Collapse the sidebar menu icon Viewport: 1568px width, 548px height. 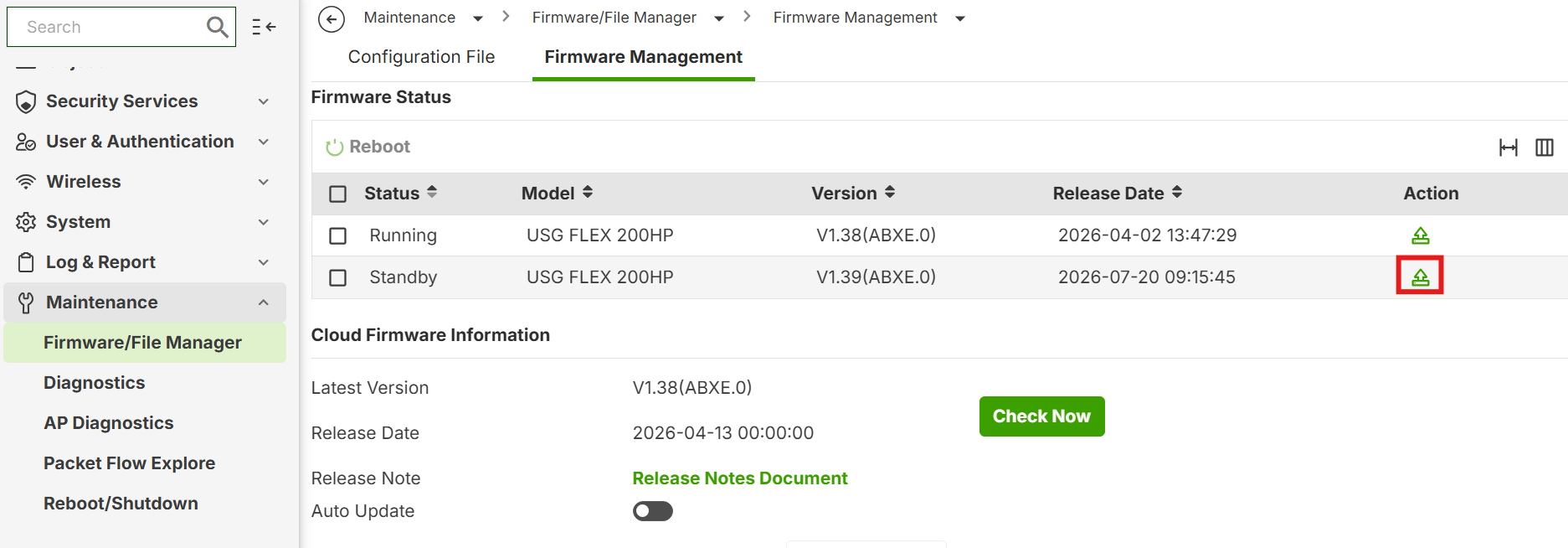(x=264, y=27)
